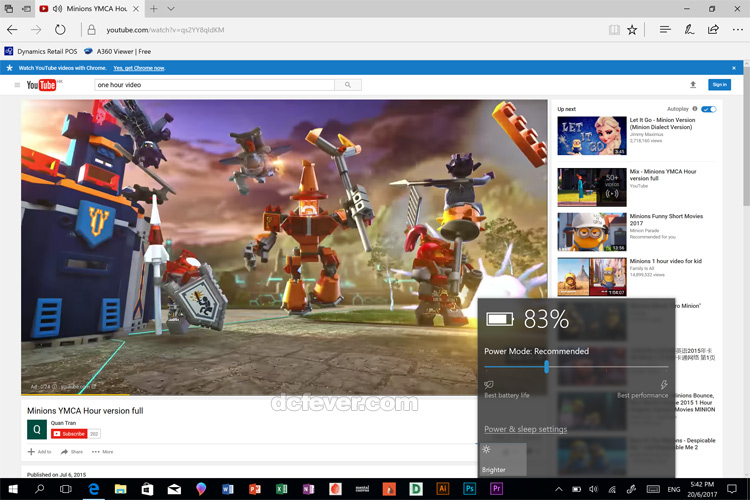
Task: Open Let It Go Minion Version thumbnail
Action: click(592, 136)
